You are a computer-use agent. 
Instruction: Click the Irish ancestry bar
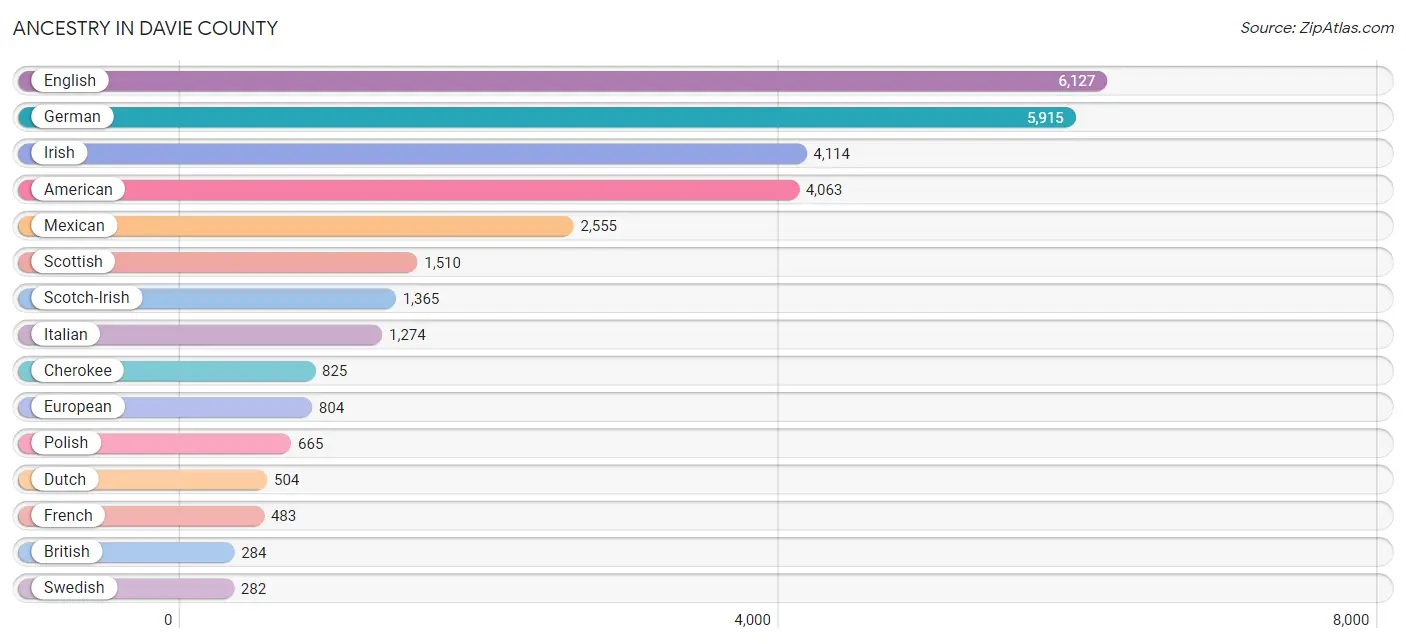point(412,153)
